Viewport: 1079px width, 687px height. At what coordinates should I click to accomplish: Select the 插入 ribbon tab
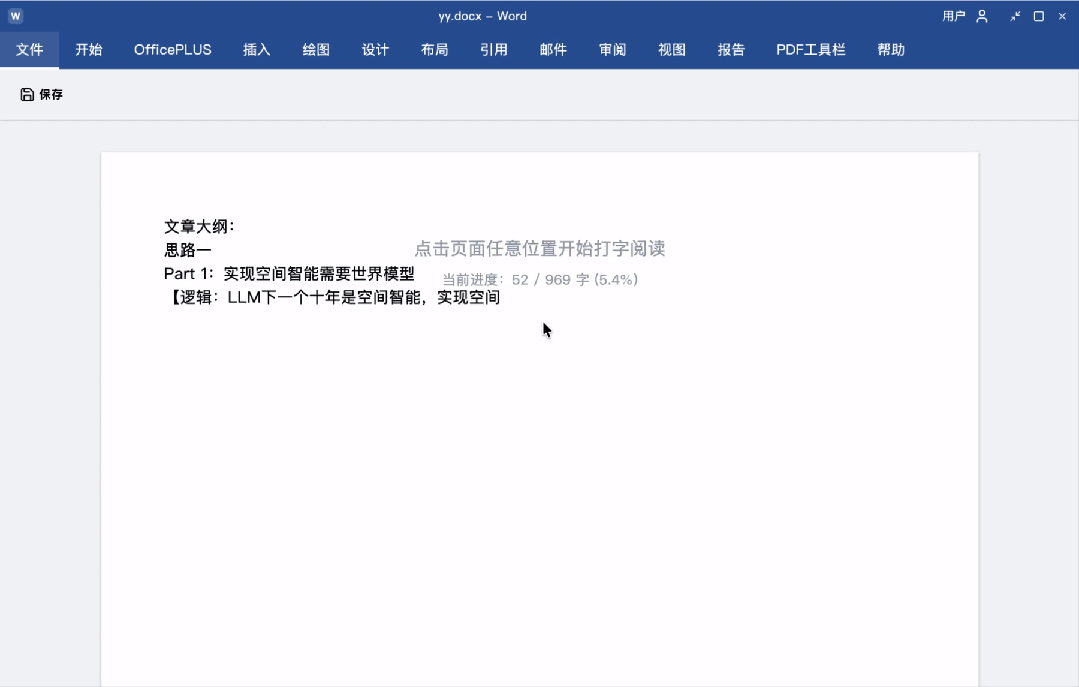257,49
